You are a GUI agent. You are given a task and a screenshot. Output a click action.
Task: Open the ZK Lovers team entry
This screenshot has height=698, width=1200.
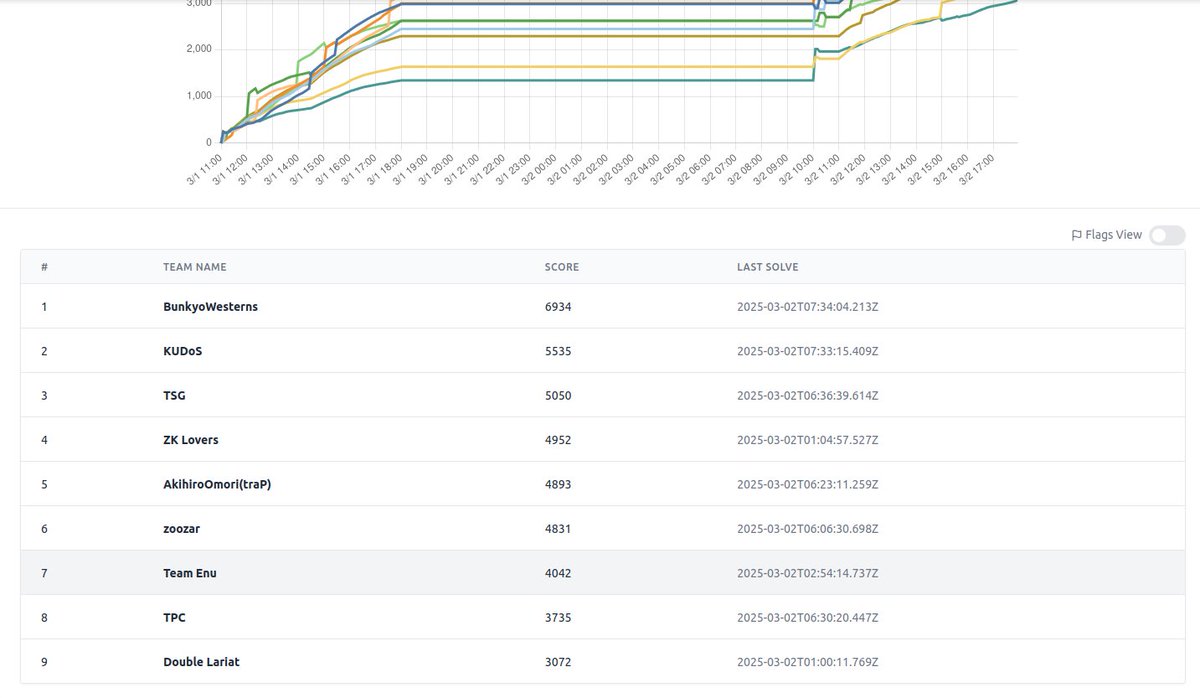191,440
